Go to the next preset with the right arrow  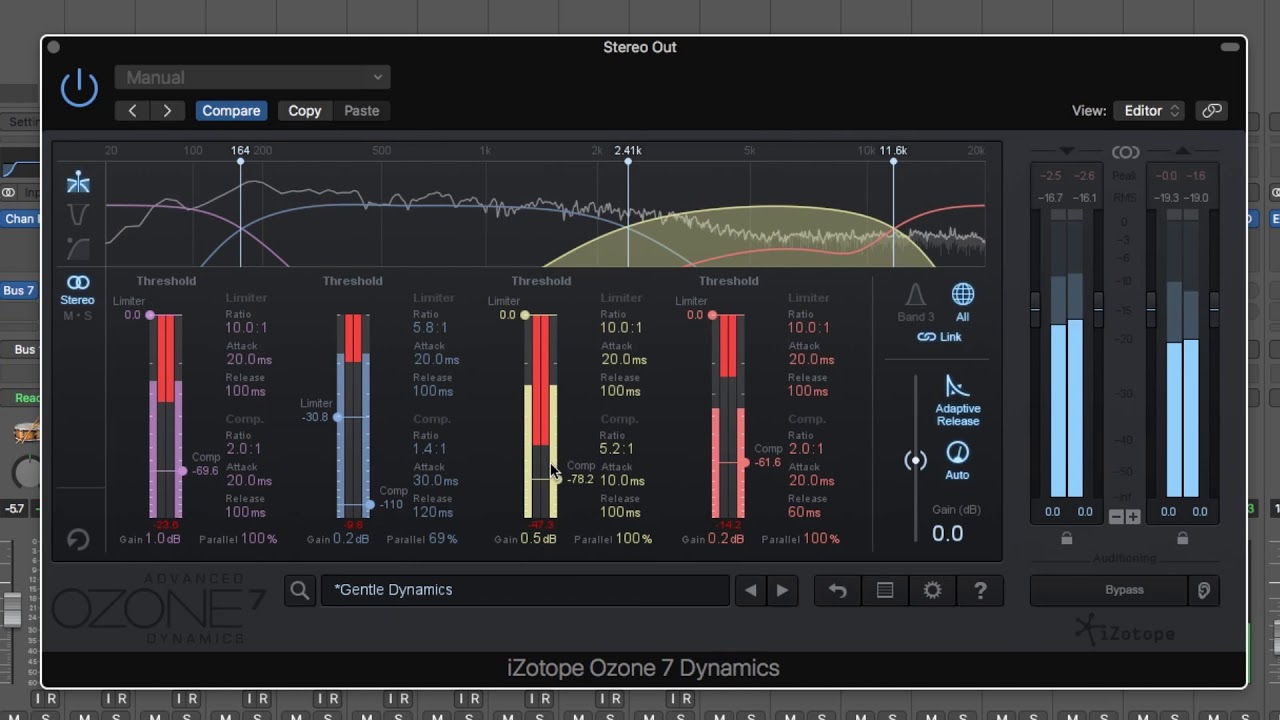click(168, 111)
